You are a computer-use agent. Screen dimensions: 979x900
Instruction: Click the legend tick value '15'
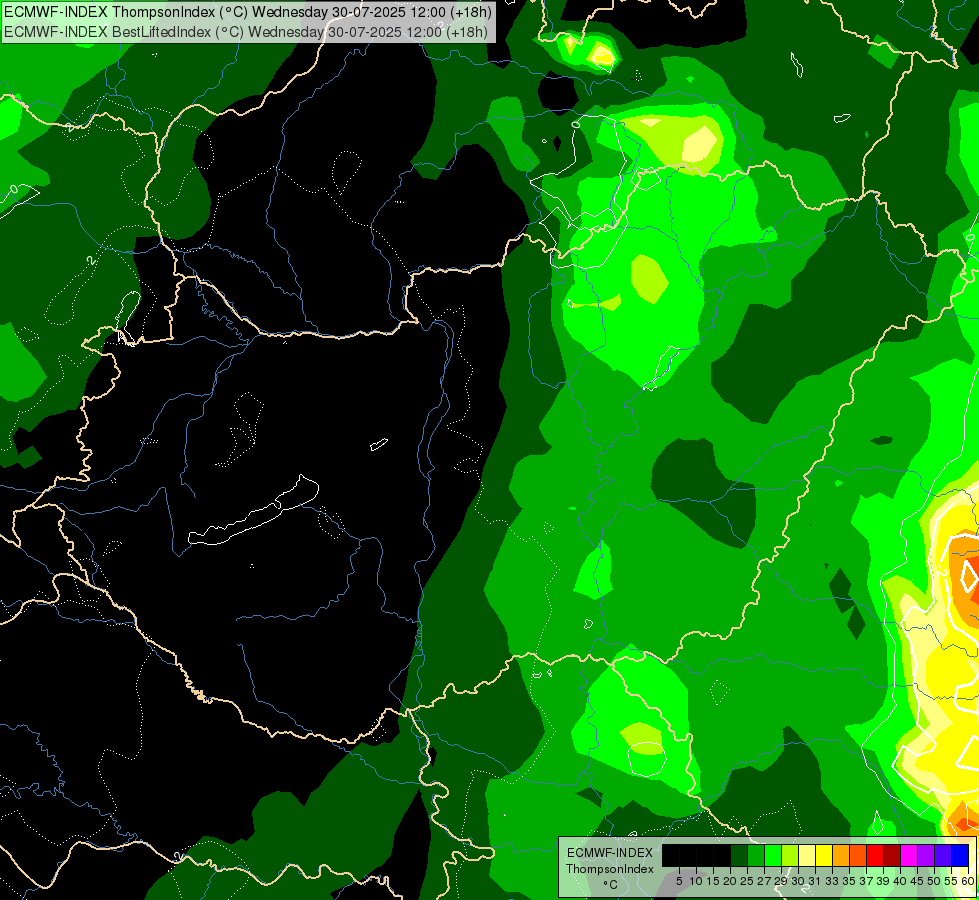tap(713, 881)
